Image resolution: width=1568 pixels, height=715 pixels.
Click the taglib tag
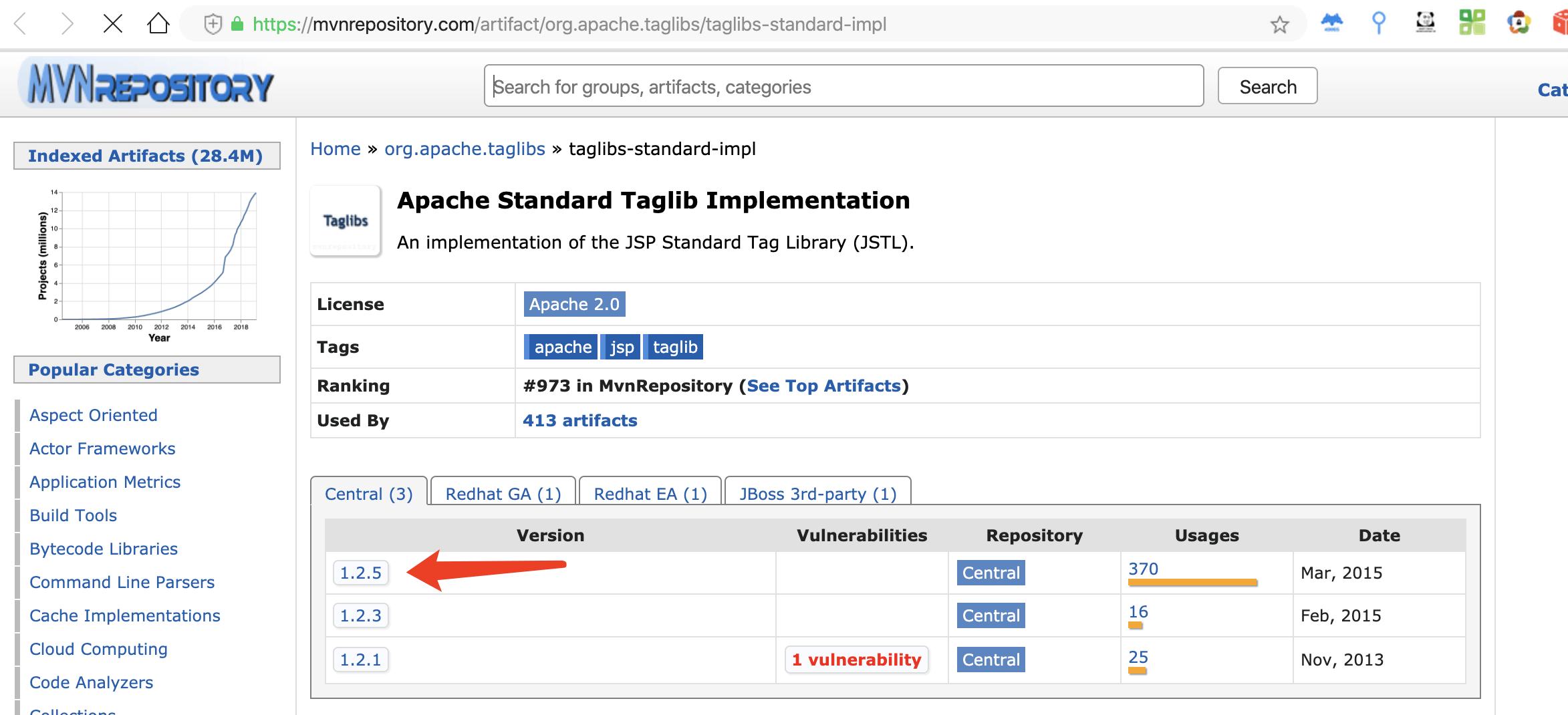point(674,347)
